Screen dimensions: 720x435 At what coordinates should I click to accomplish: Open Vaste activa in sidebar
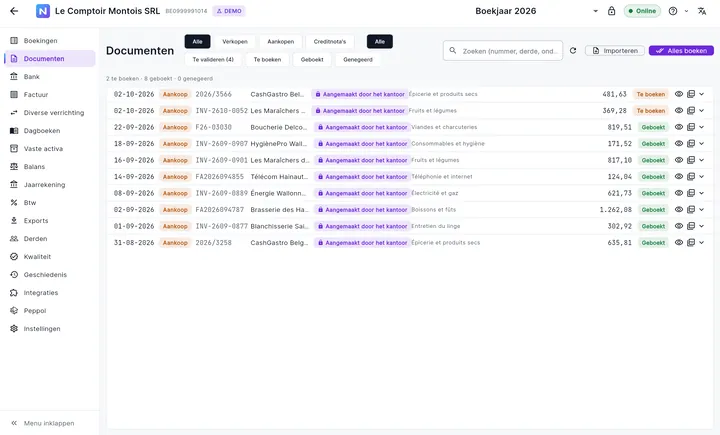[x=50, y=148]
